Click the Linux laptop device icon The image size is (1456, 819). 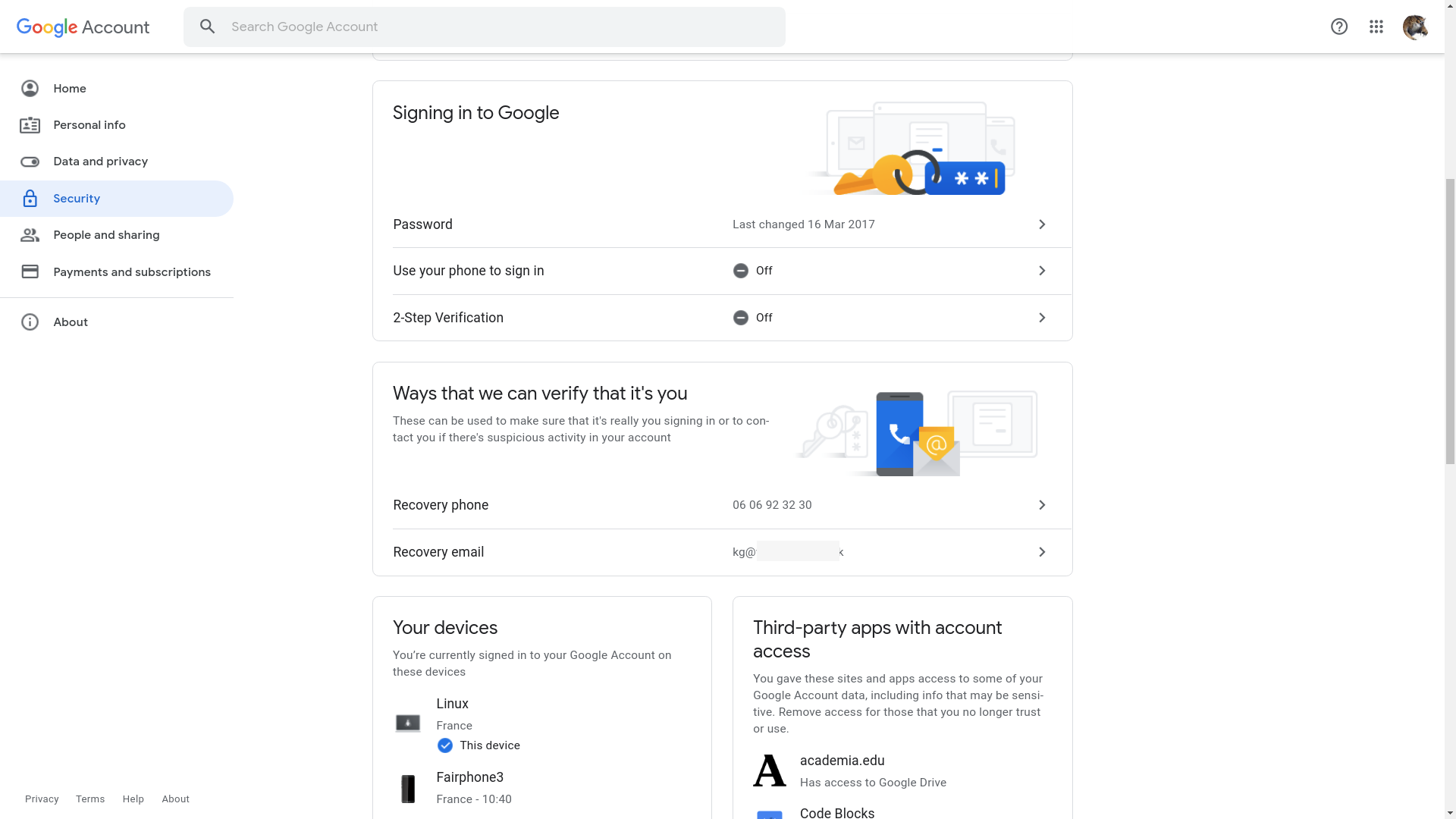(x=408, y=723)
